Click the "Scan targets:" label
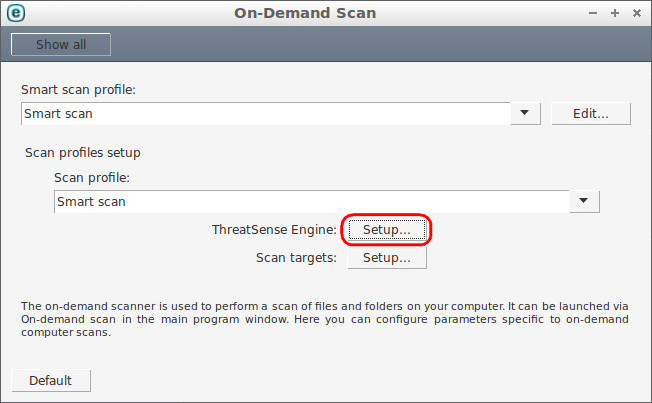 point(296,258)
